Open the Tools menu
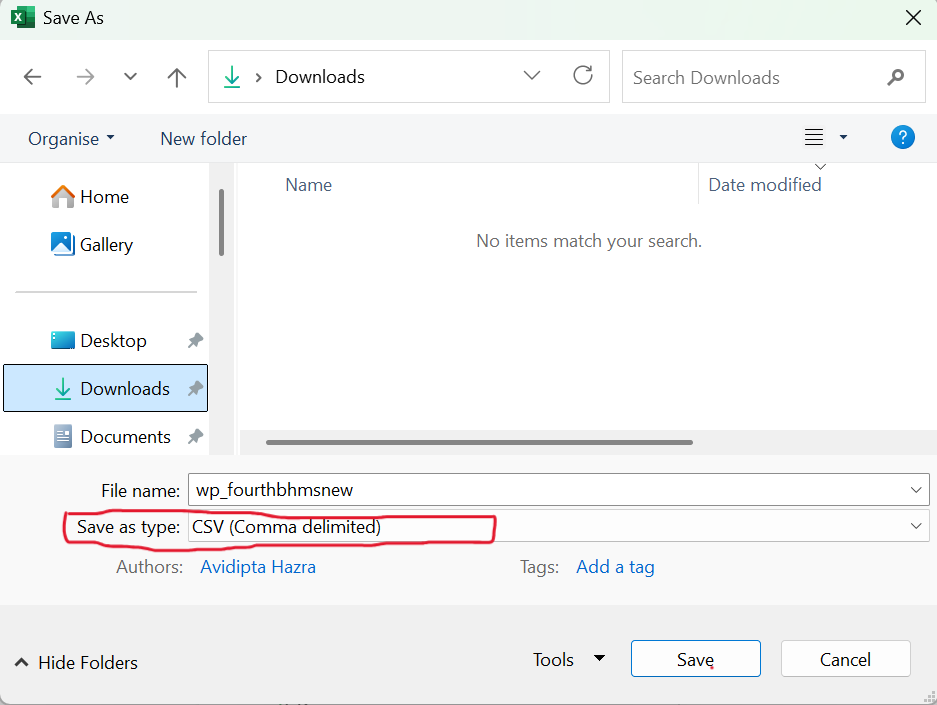 [569, 659]
